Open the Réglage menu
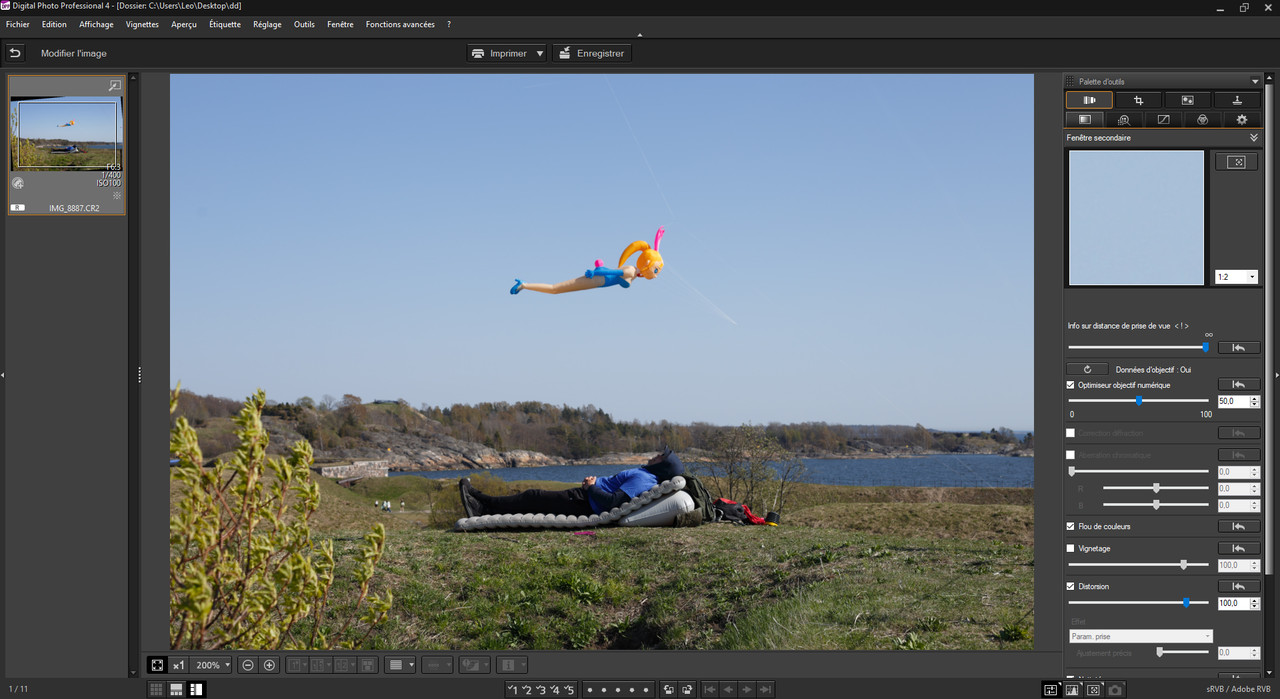The width and height of the screenshot is (1280, 699). (267, 24)
